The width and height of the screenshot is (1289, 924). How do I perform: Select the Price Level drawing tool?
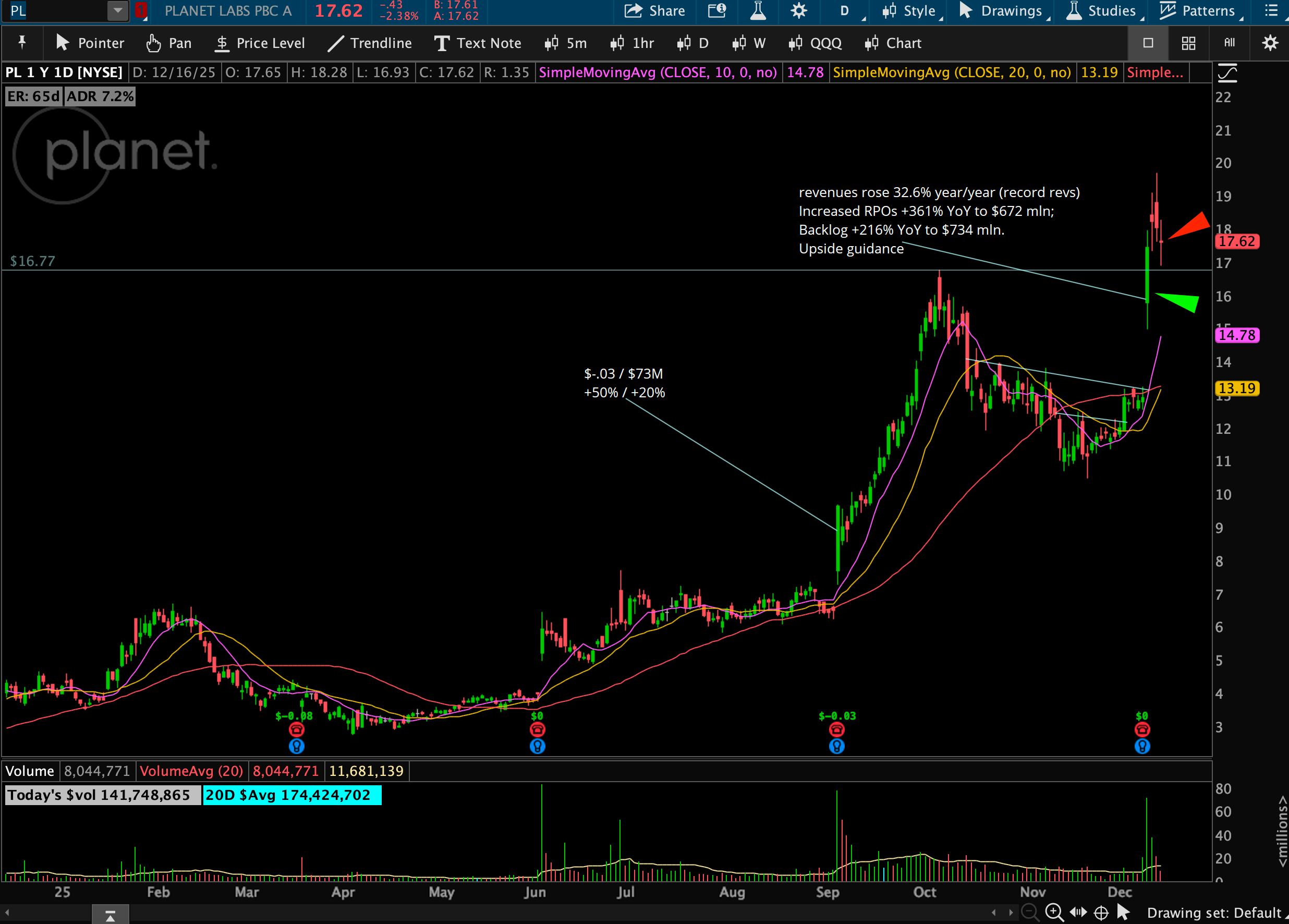point(260,43)
